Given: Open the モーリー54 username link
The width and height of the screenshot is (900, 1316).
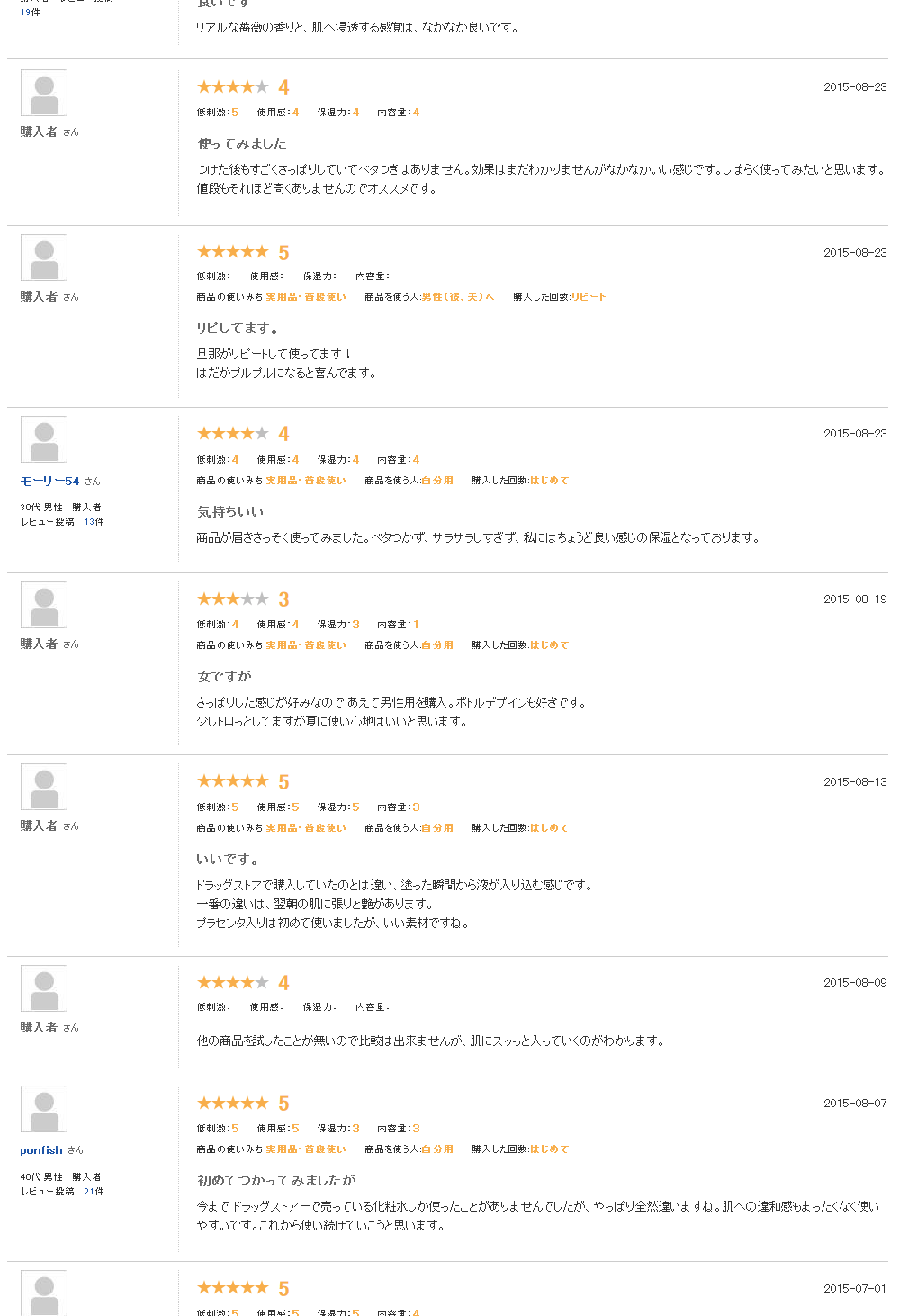Looking at the screenshot, I should (x=49, y=482).
